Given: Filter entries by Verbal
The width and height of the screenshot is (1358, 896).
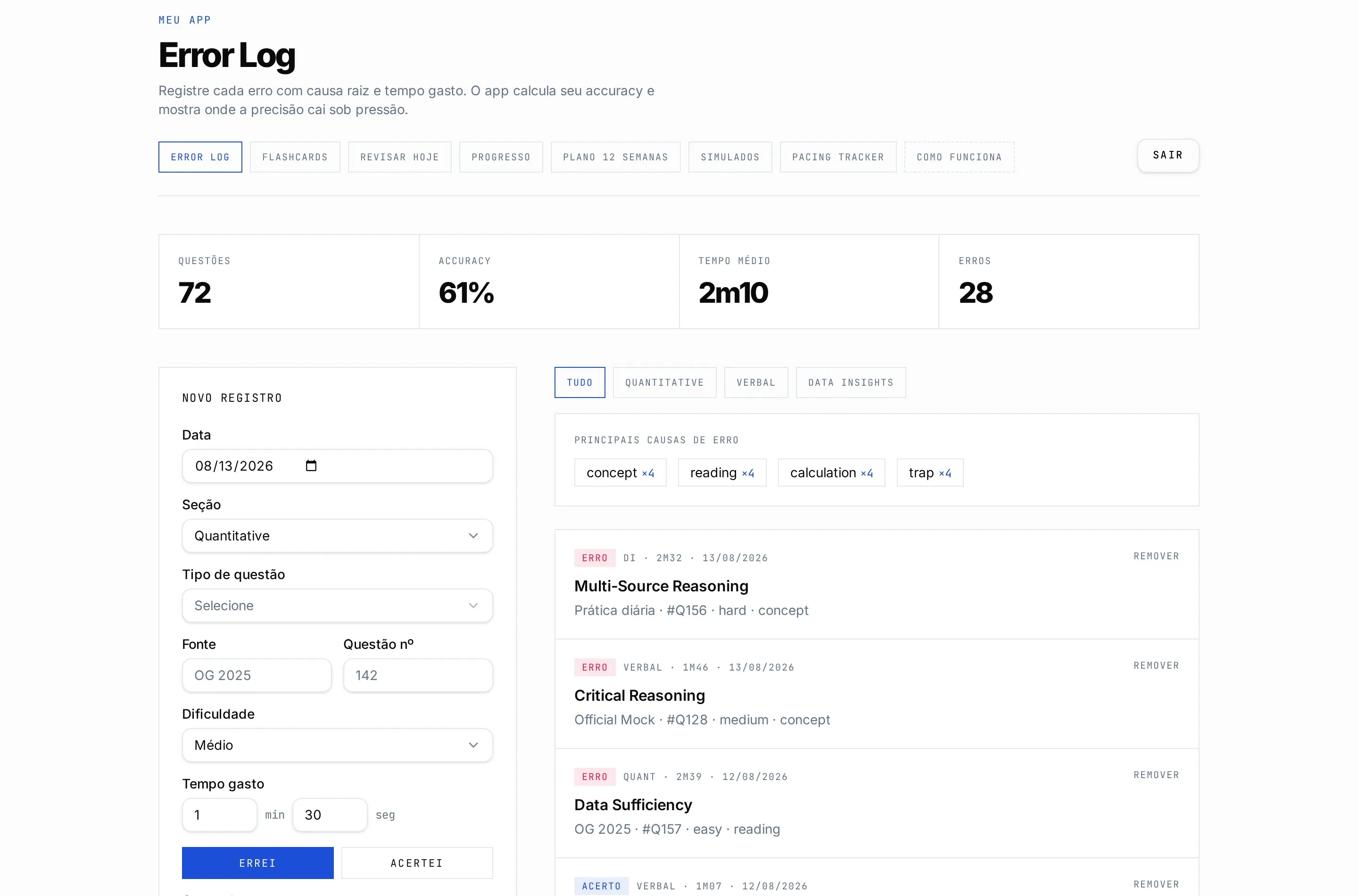Looking at the screenshot, I should coord(756,382).
